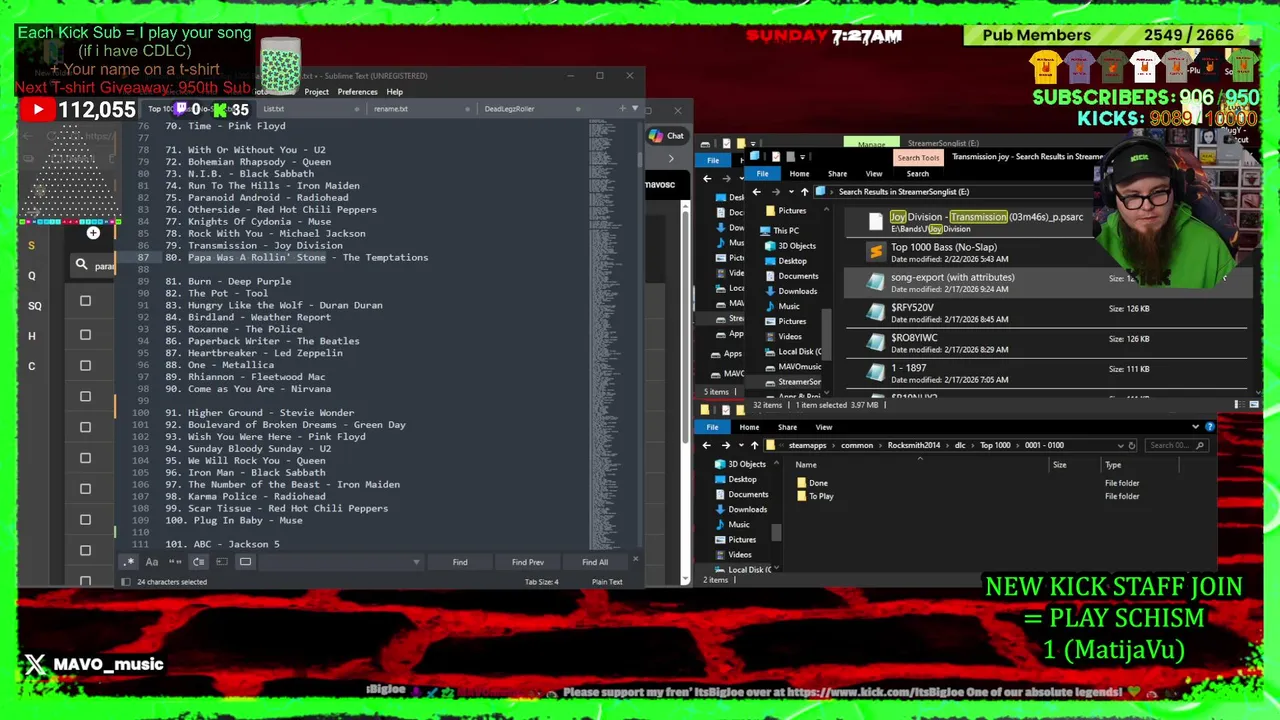Open the Project menu in Sublime Text
The image size is (1280, 720).
click(x=316, y=92)
